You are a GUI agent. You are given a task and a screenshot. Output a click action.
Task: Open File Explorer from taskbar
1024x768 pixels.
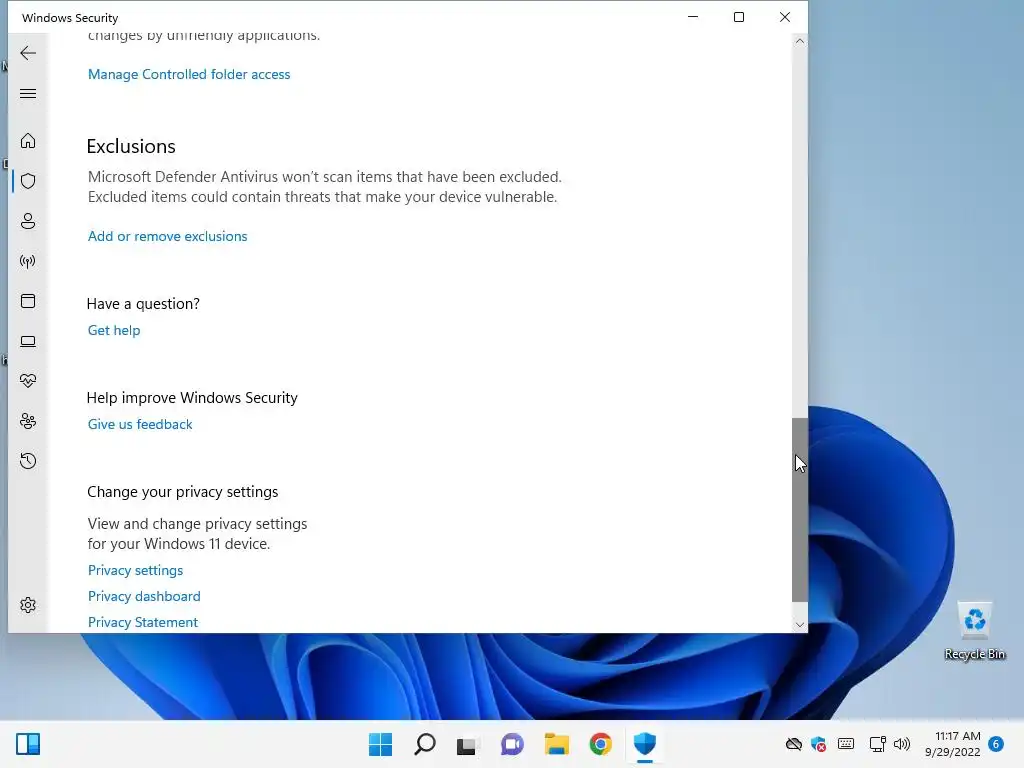556,744
